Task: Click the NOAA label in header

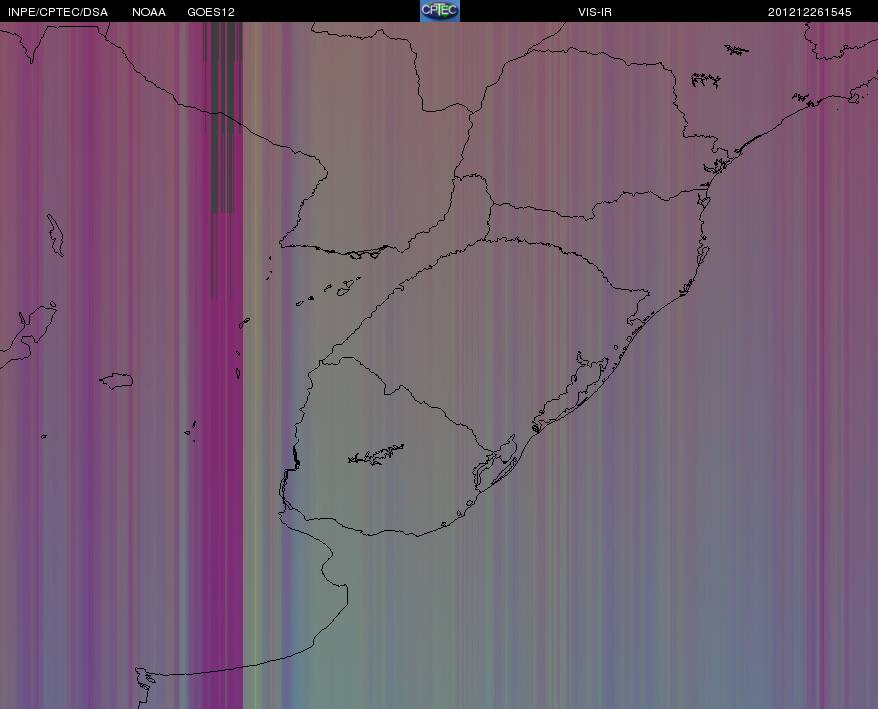Action: point(149,12)
